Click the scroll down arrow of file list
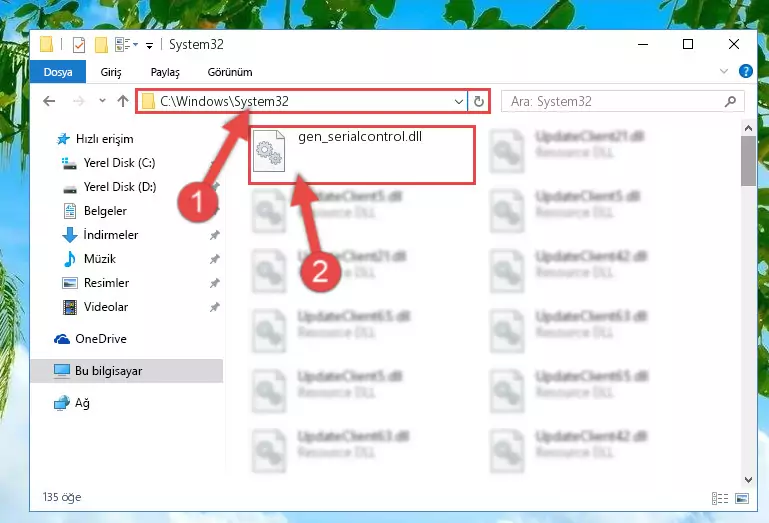 [748, 480]
